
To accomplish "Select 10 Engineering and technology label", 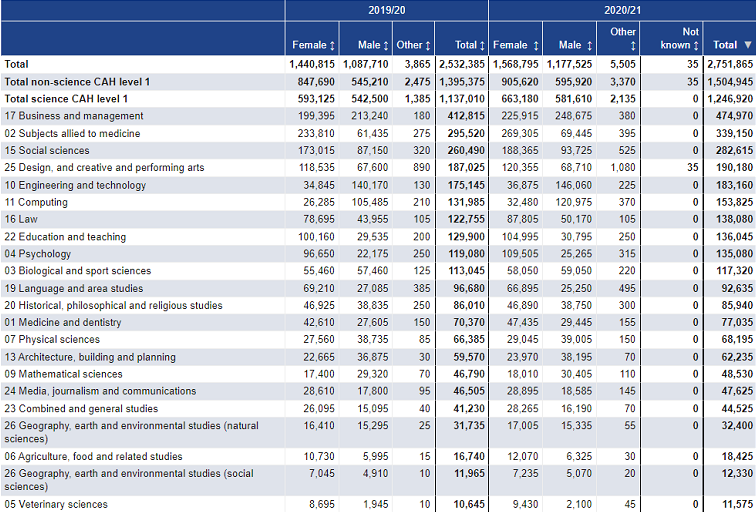I will [x=75, y=185].
